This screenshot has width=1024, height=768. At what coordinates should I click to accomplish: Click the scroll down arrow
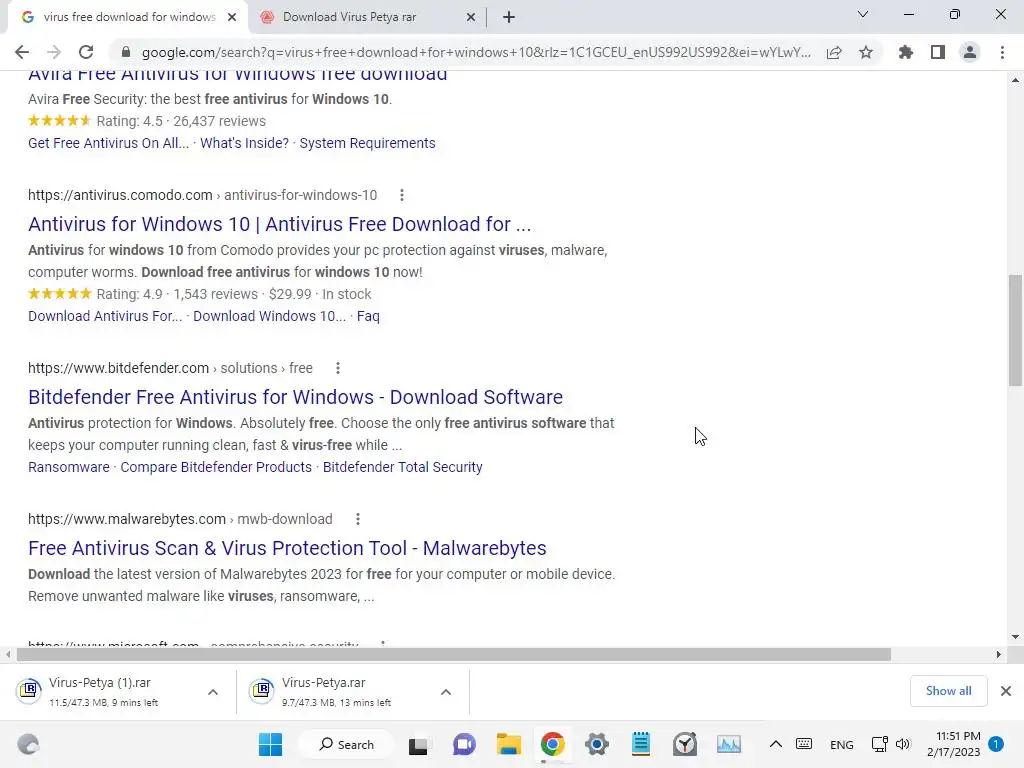click(x=1015, y=636)
